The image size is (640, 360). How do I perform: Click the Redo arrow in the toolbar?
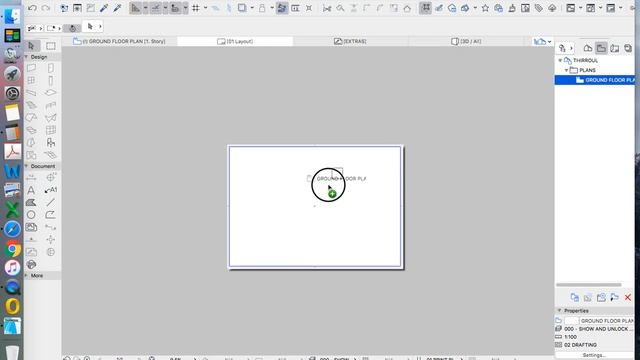tap(46, 8)
